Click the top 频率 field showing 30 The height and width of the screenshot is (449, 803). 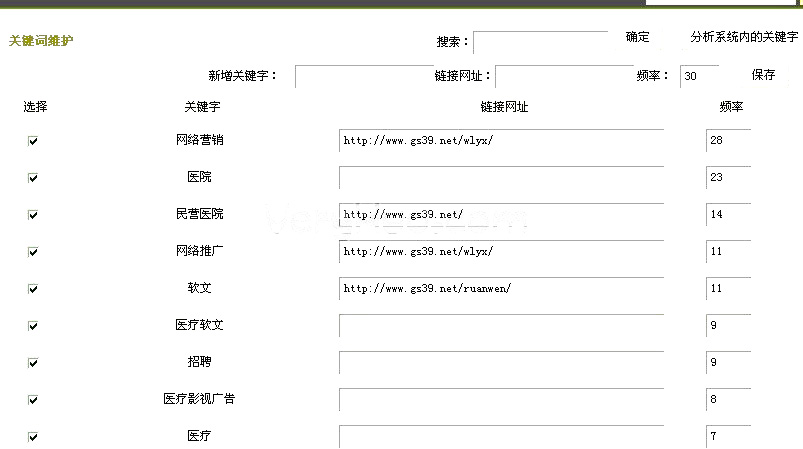699,77
